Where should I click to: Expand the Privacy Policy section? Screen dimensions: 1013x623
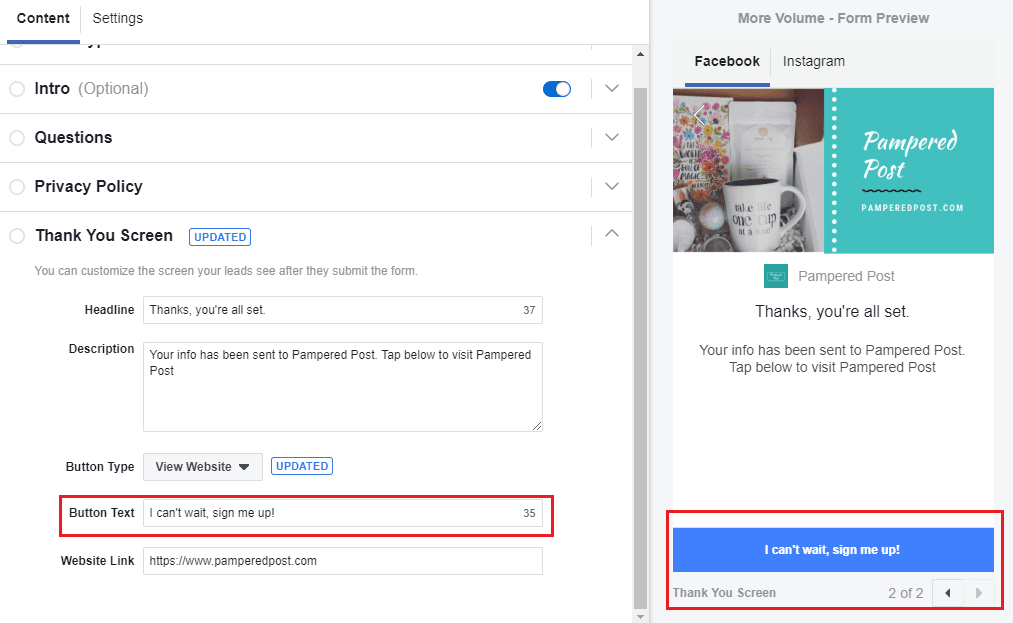tap(611, 186)
